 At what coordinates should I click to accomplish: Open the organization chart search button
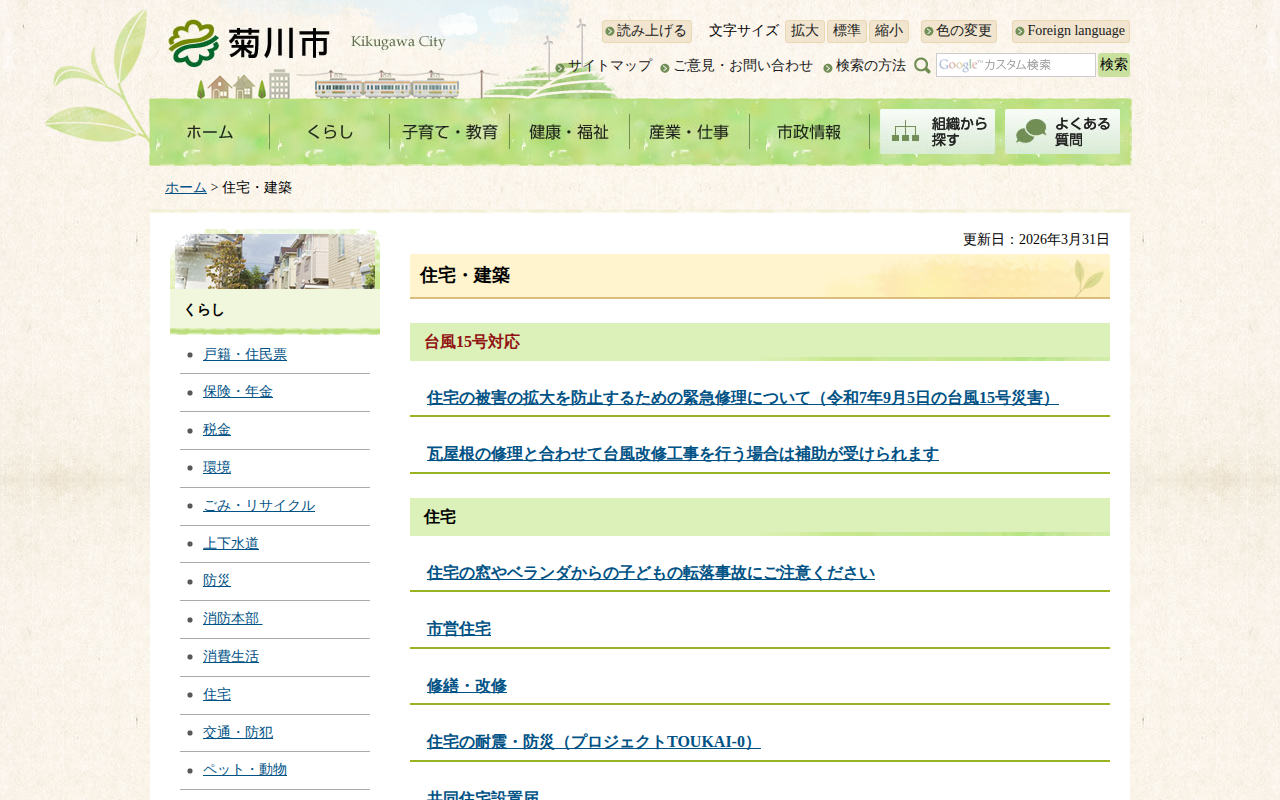coord(937,132)
